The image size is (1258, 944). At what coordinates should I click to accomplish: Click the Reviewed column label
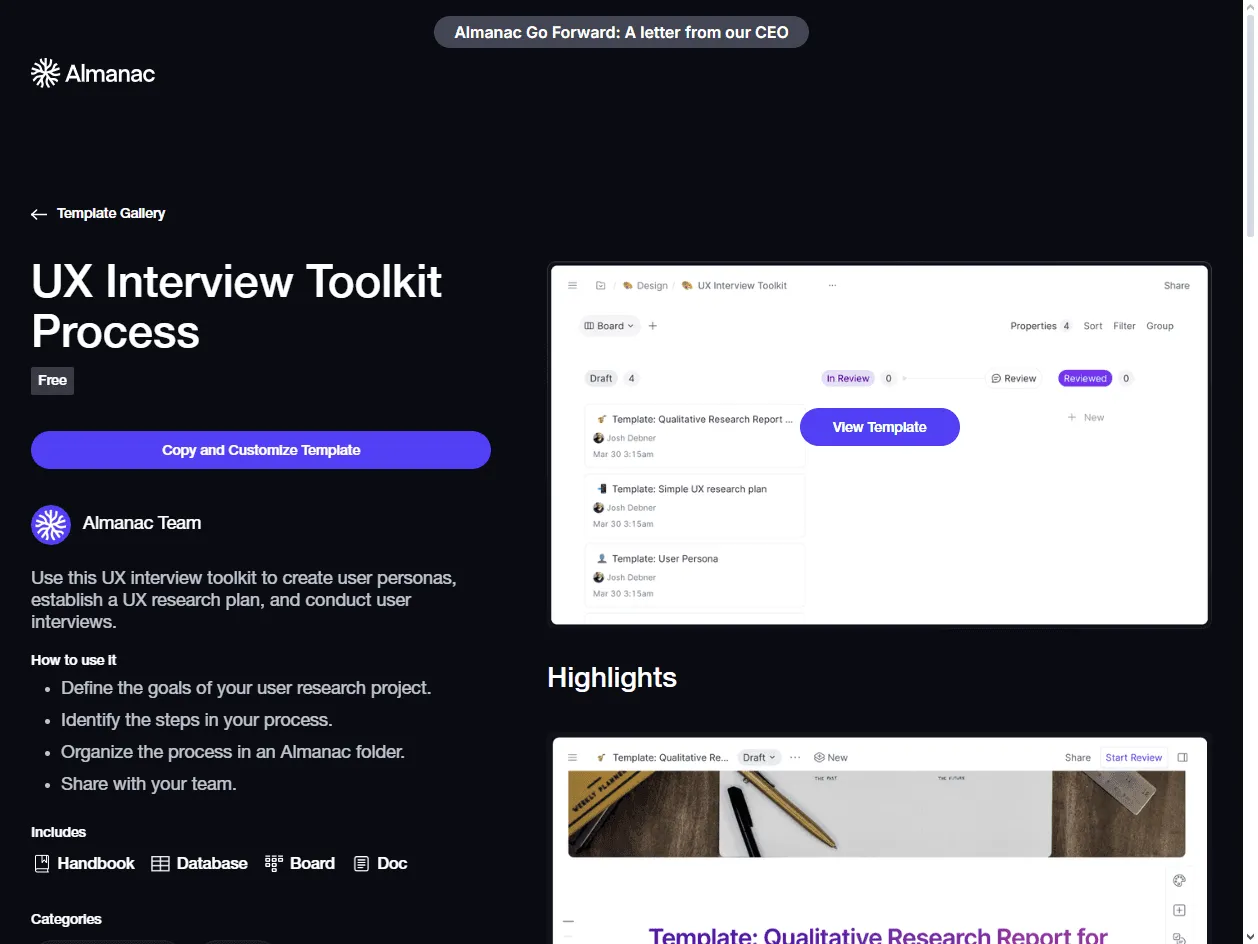1085,379
